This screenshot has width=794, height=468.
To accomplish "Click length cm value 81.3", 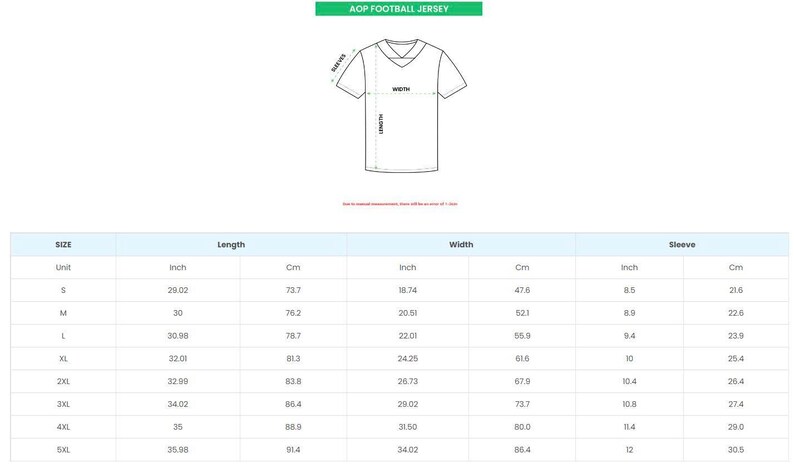I will tap(293, 359).
